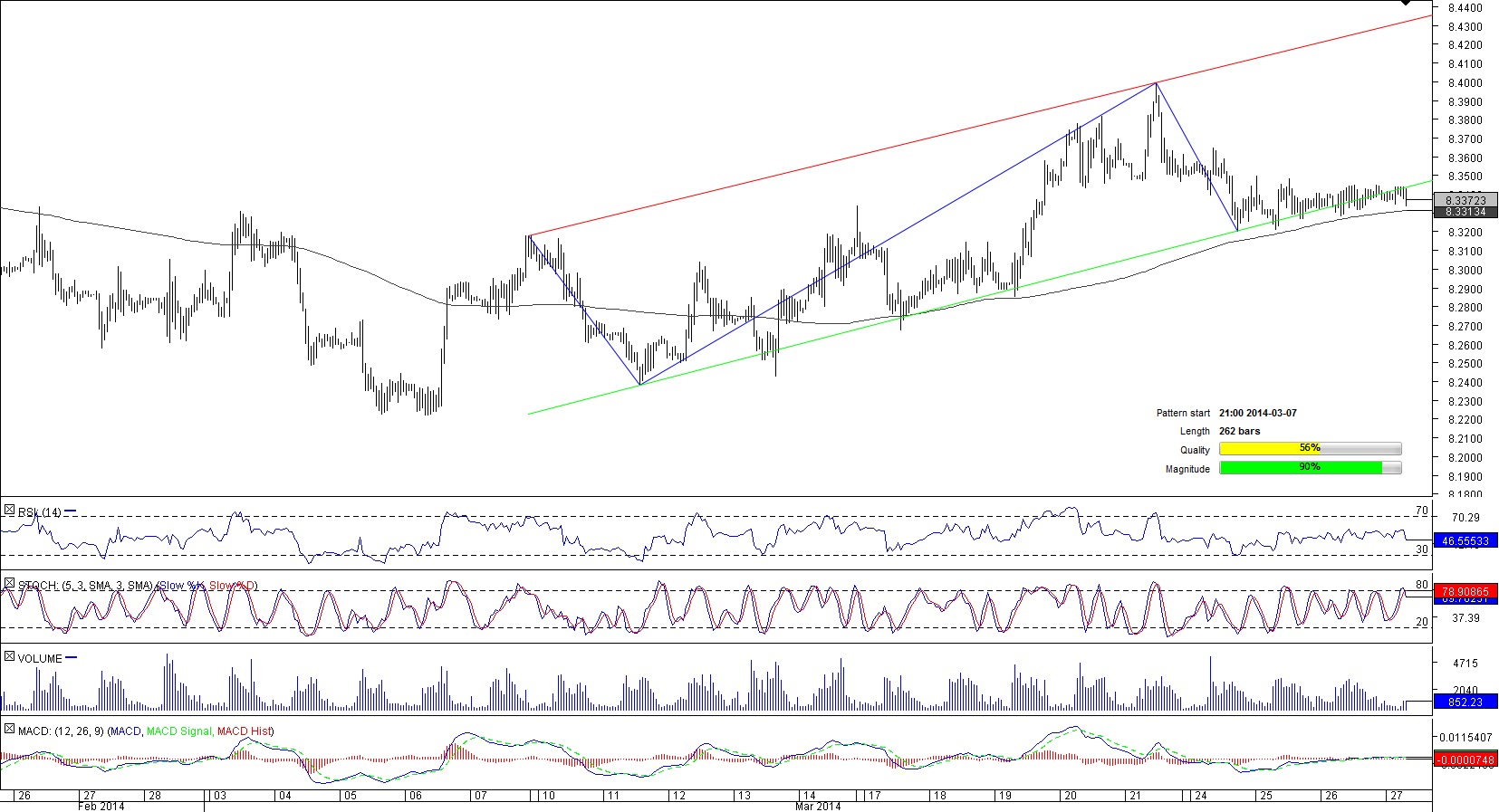Close the STOCH indicator panel
1499x812 pixels.
[9, 585]
